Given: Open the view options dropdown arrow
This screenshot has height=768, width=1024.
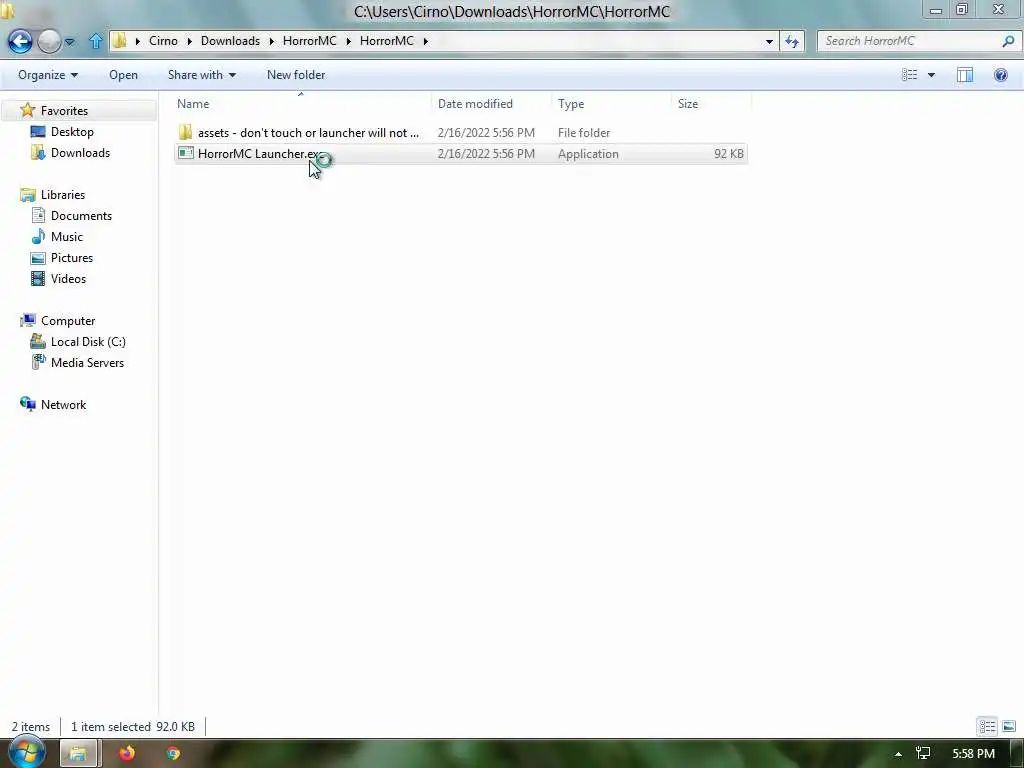Looking at the screenshot, I should tap(931, 75).
